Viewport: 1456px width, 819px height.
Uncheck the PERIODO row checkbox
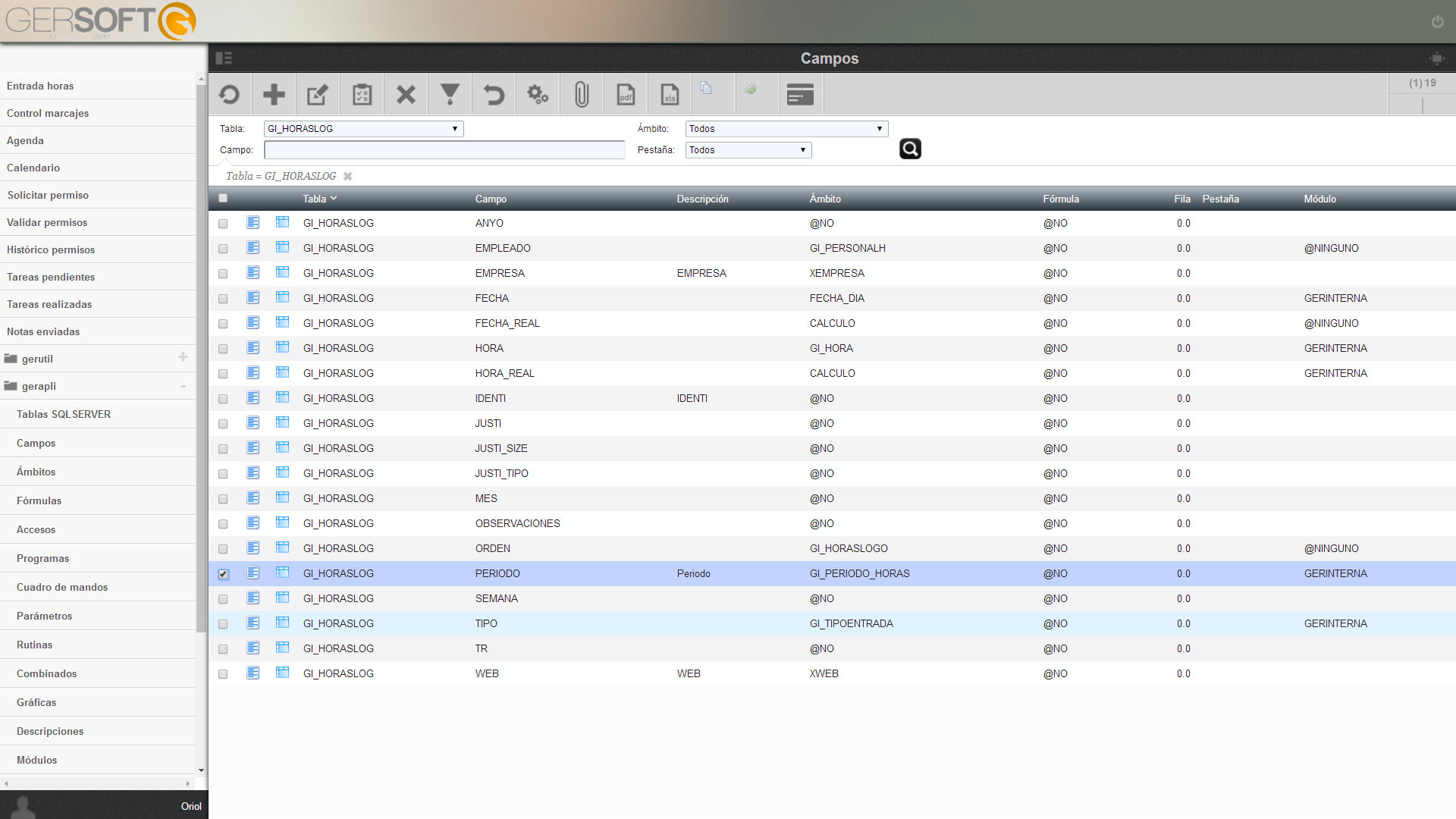click(x=223, y=574)
